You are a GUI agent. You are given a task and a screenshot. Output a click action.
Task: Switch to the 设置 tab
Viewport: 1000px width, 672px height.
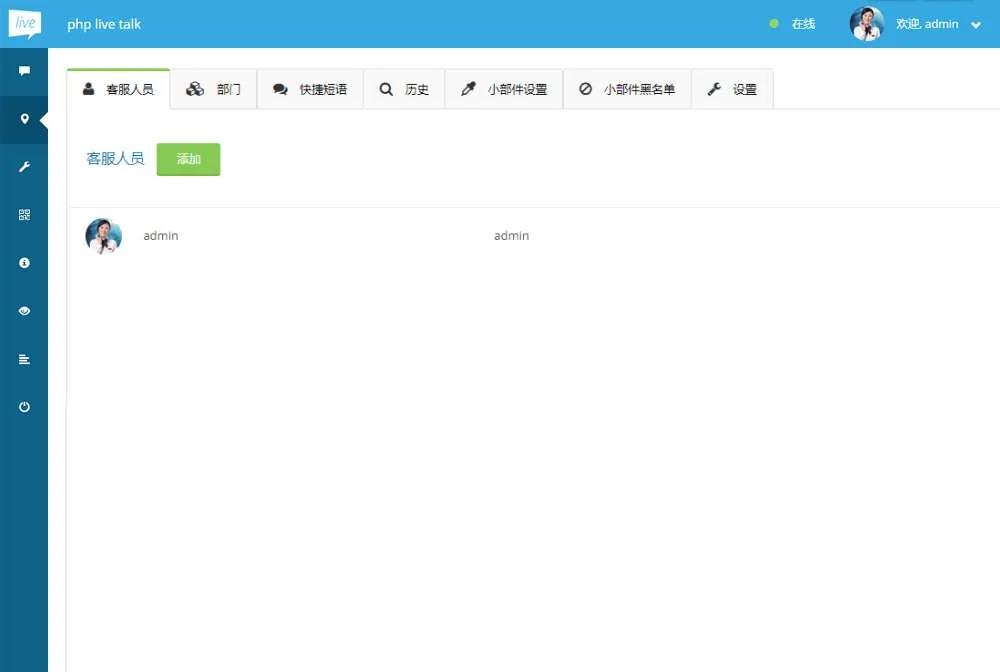(732, 89)
